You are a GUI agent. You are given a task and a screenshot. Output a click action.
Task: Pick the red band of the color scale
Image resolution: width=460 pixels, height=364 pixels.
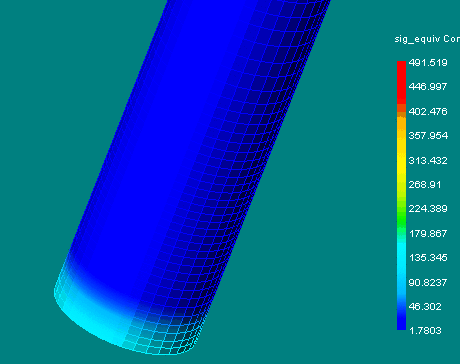(x=401, y=82)
